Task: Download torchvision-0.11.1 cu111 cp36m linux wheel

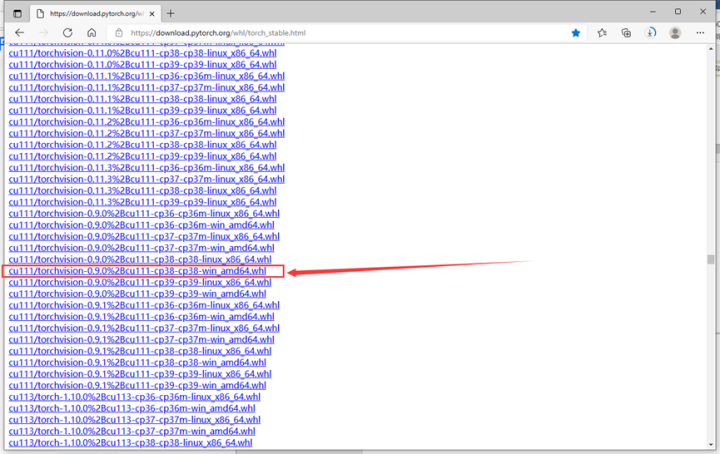Action: click(x=146, y=76)
